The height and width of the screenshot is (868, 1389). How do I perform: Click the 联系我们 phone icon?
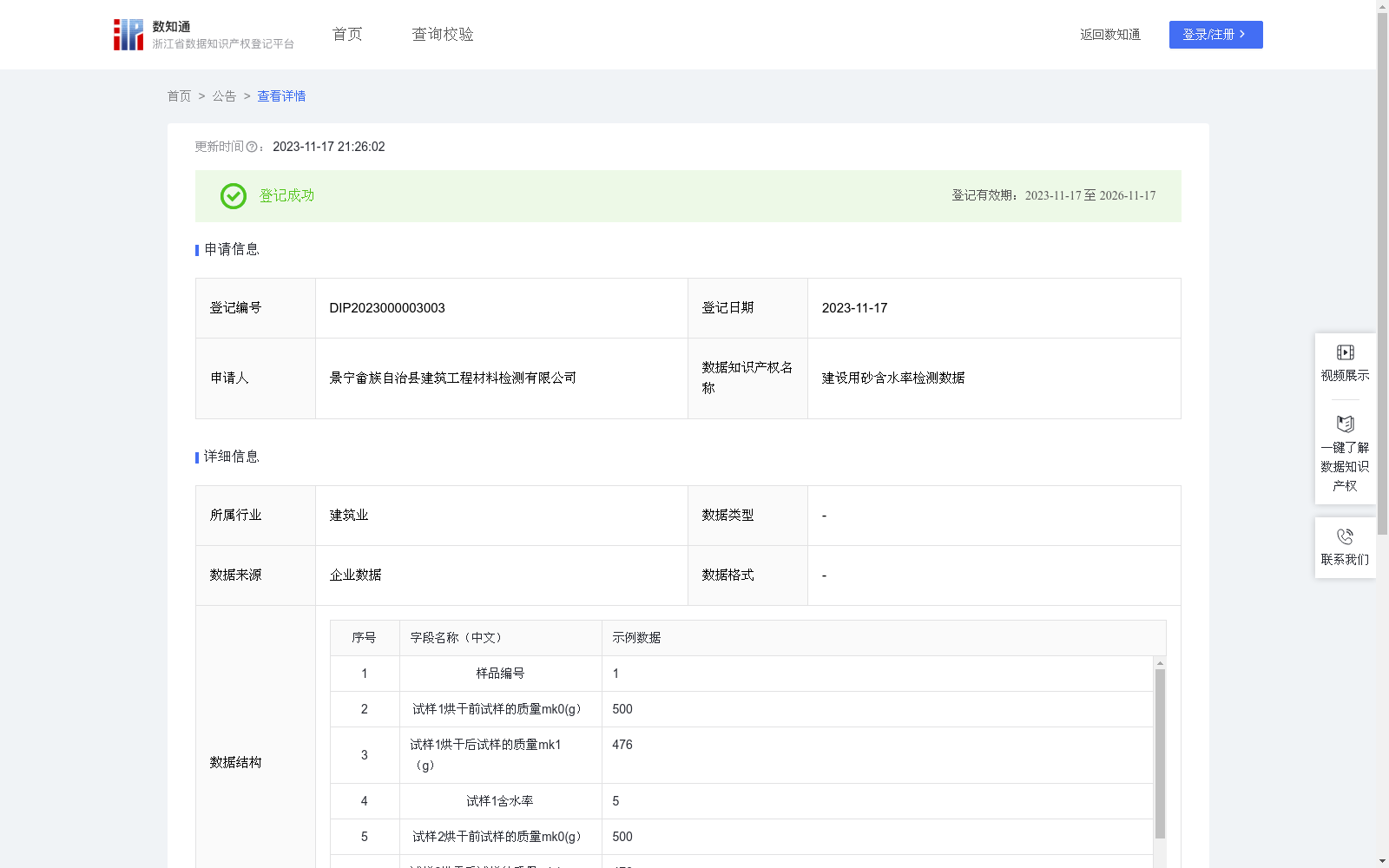pos(1345,536)
